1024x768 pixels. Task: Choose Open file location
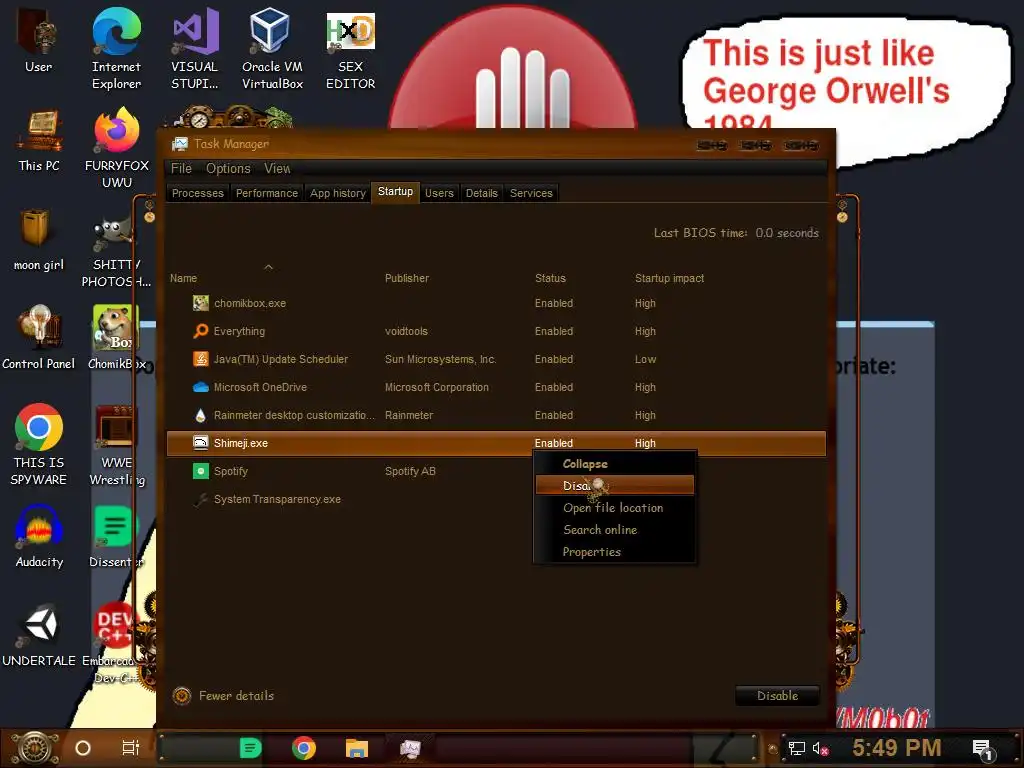coord(615,507)
